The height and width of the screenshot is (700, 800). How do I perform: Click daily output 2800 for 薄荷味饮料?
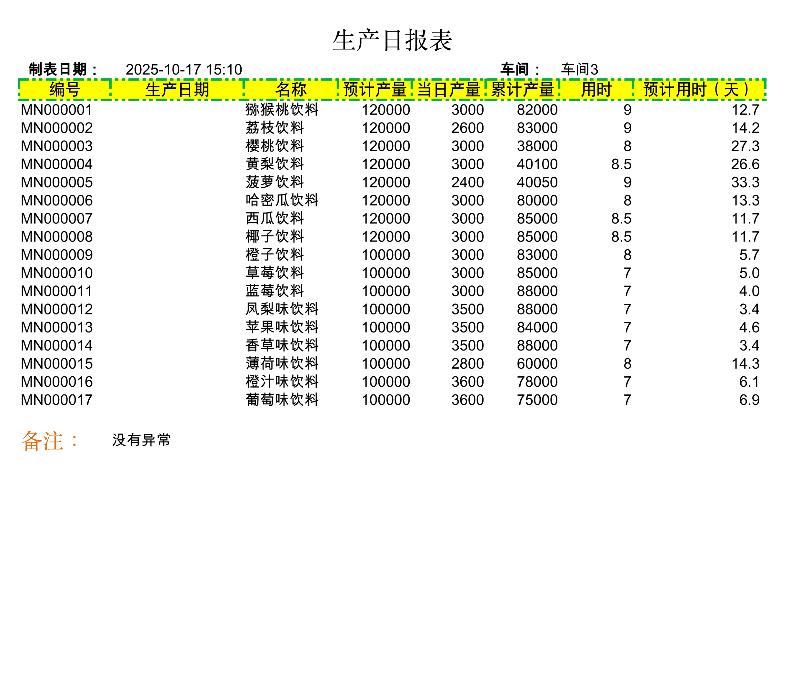tap(467, 364)
